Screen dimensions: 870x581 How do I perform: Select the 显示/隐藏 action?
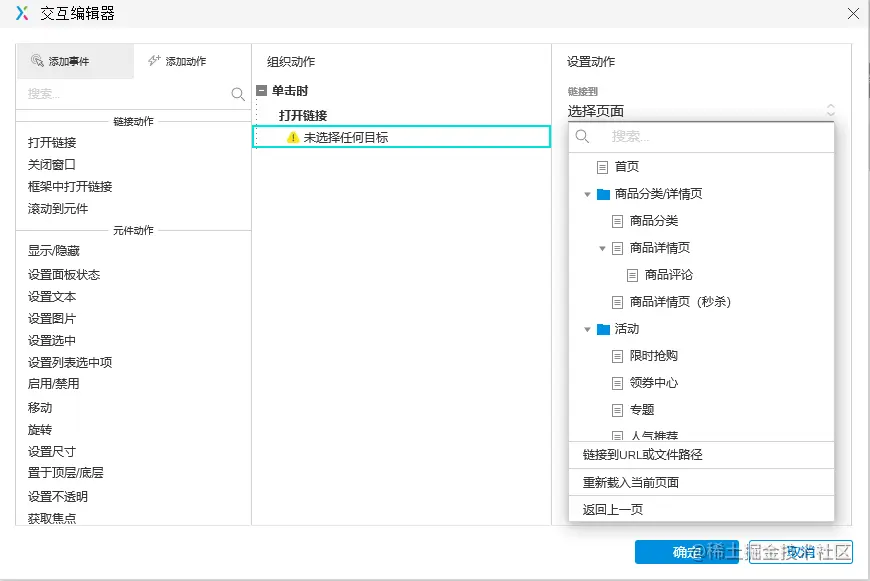tap(54, 251)
